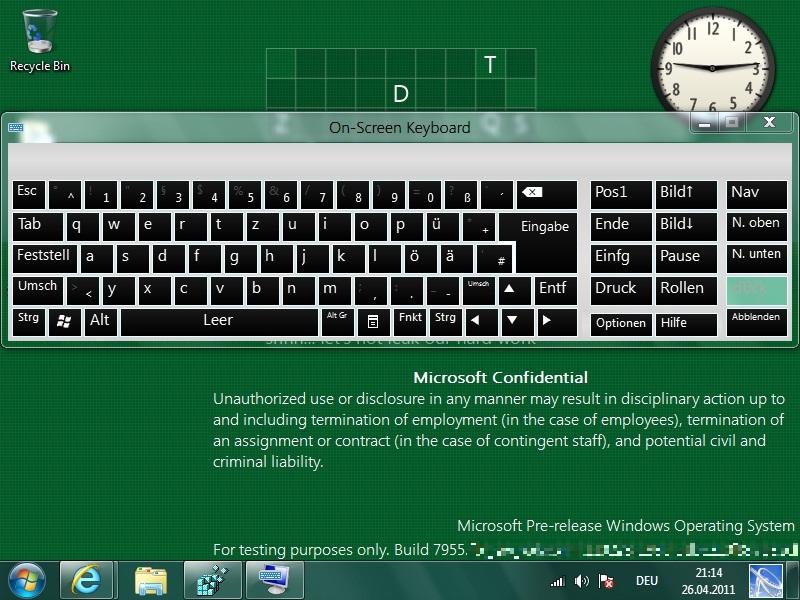Image resolution: width=800 pixels, height=600 pixels.
Task: Toggle the Umsch key beside the < key
Action: pyautogui.click(x=38, y=290)
